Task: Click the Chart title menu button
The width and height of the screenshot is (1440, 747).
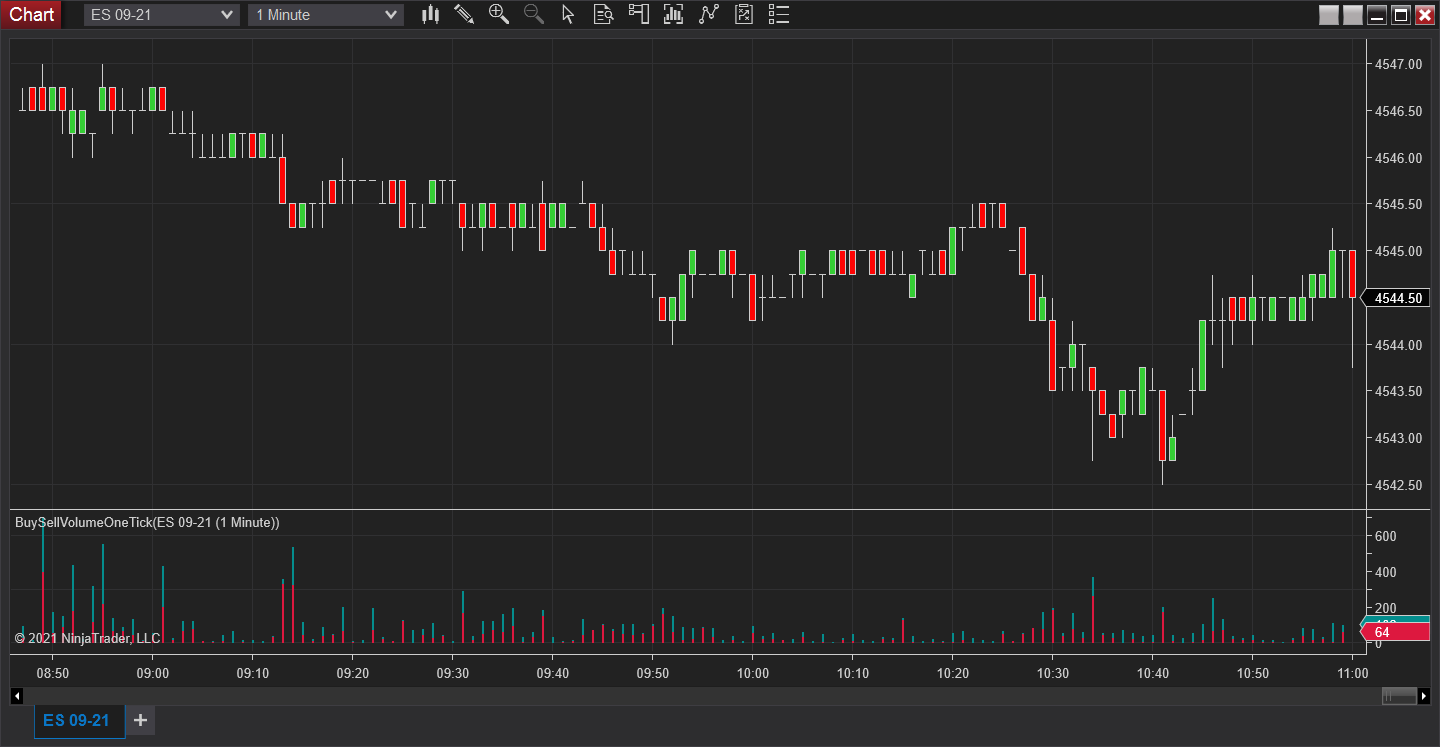Action: (31, 14)
